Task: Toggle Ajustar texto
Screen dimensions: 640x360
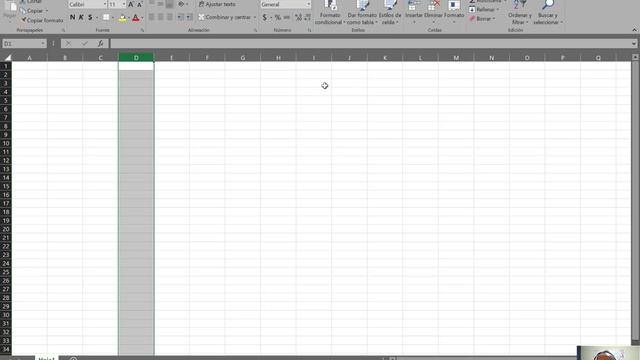Action: (x=217, y=4)
